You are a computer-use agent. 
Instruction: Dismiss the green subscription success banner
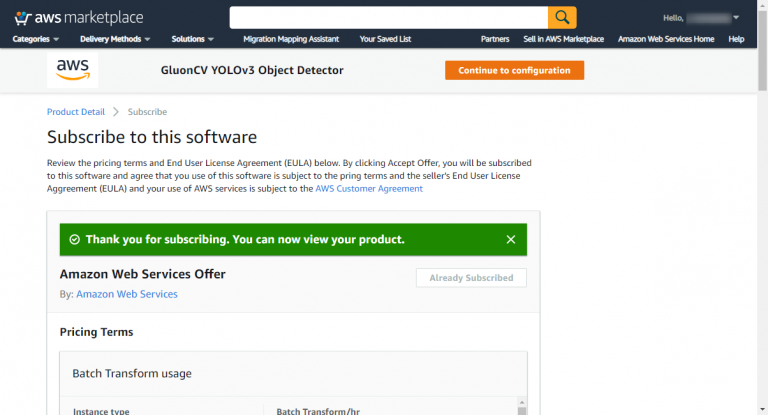click(511, 240)
